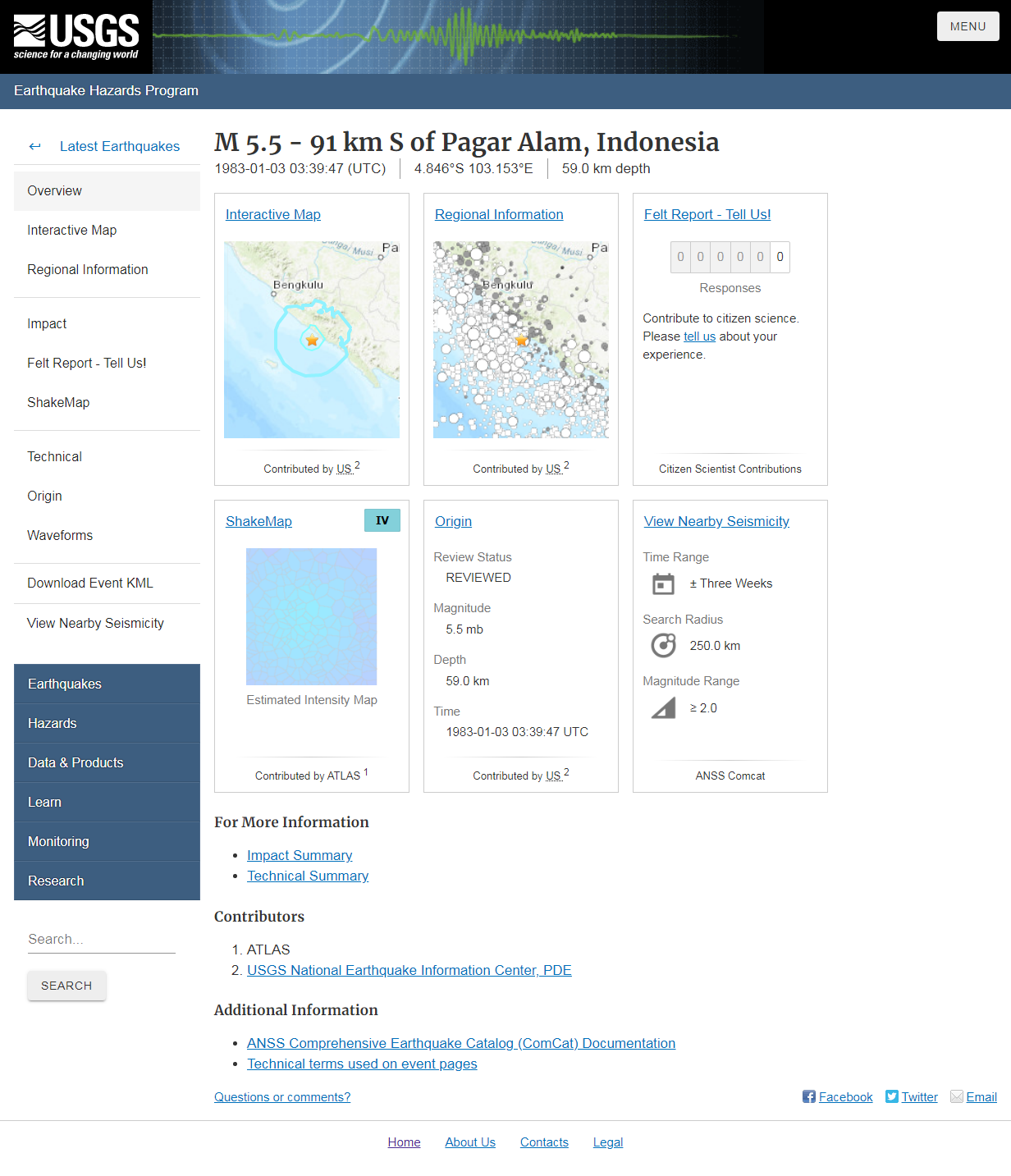
Task: Click the Regional Information map thumbnail
Action: pos(521,340)
